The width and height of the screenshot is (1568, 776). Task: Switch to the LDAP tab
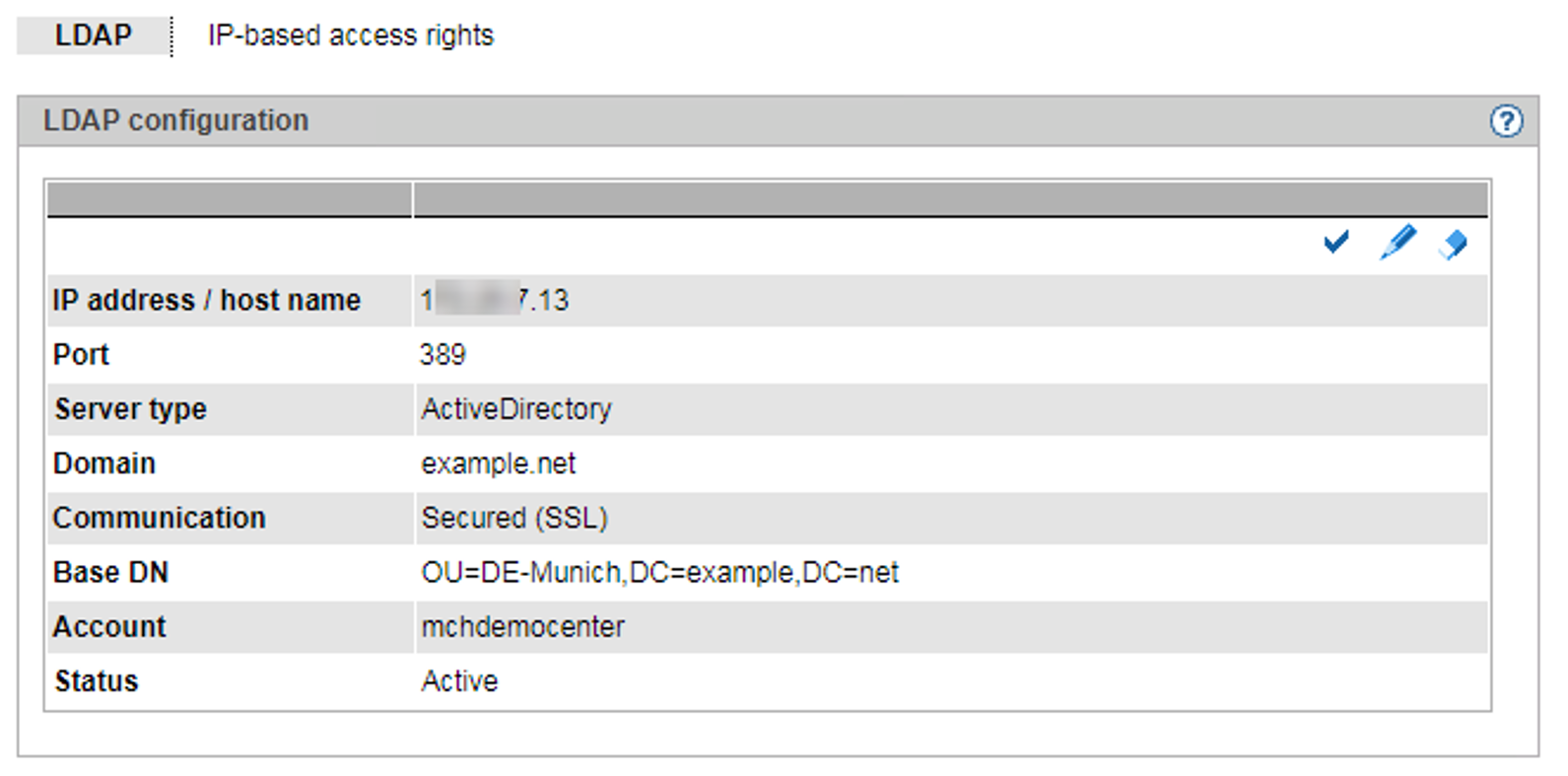pyautogui.click(x=93, y=35)
